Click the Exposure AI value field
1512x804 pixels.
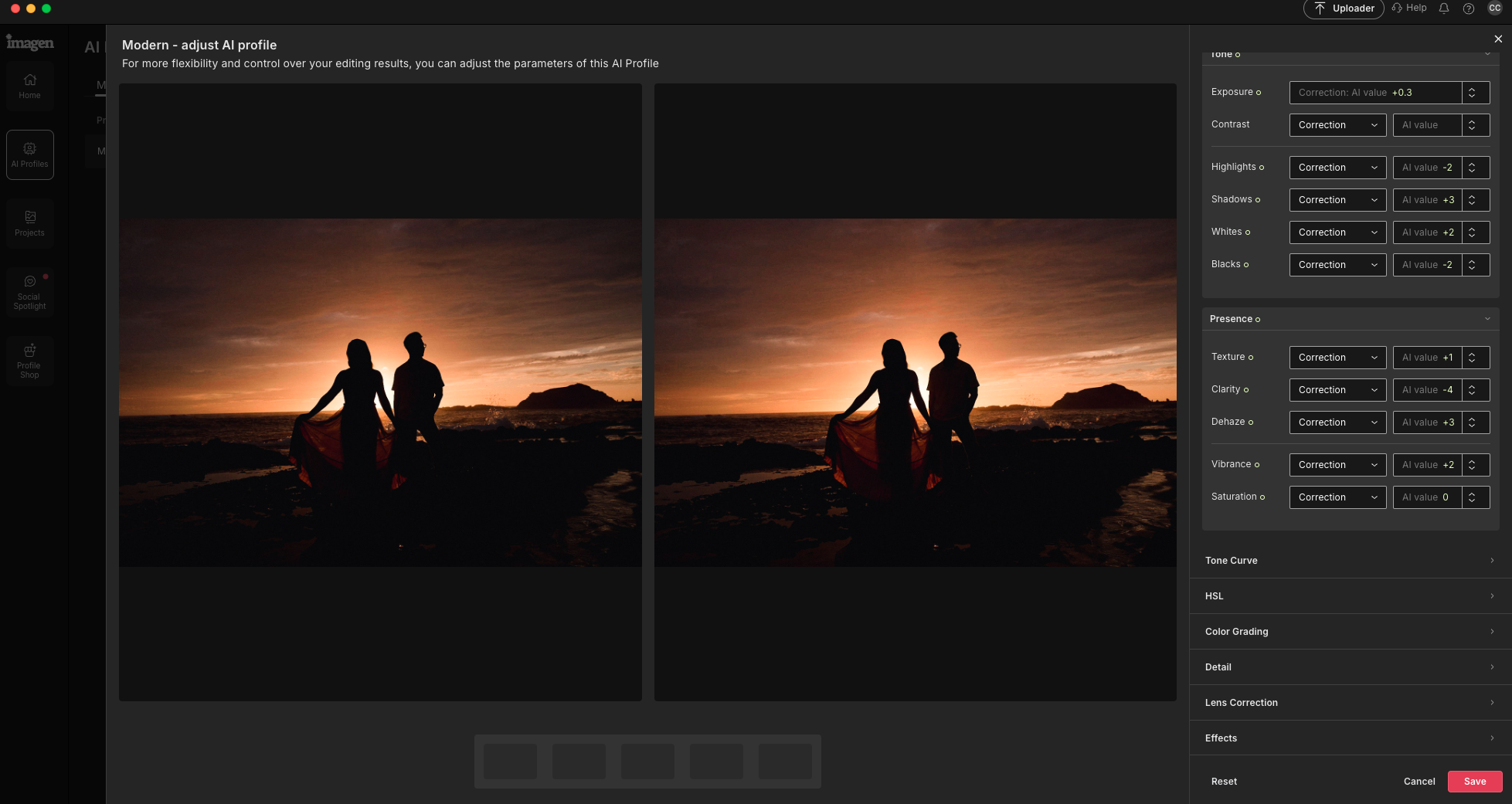point(1376,93)
